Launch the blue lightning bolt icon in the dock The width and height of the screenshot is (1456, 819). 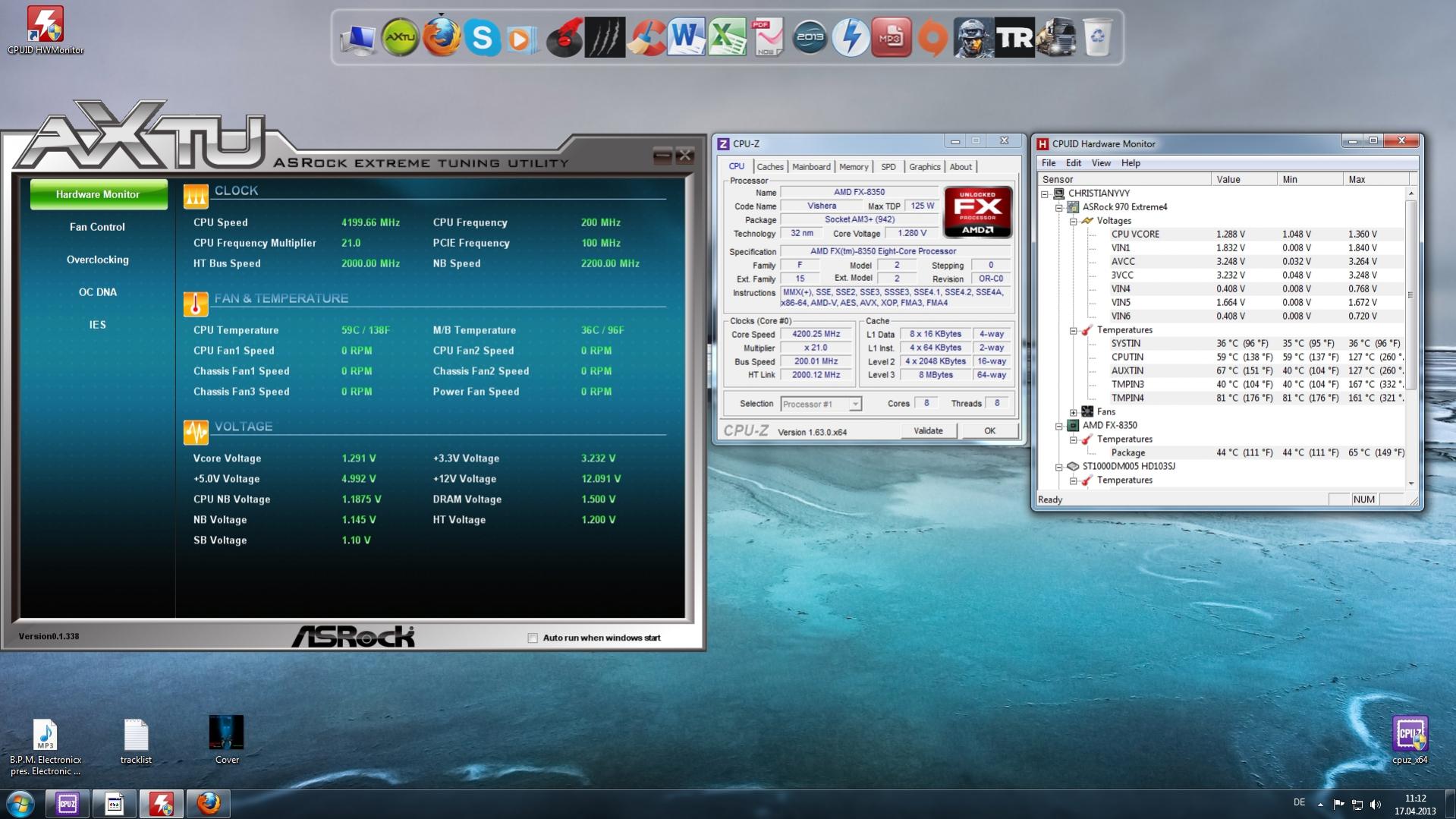tap(851, 37)
